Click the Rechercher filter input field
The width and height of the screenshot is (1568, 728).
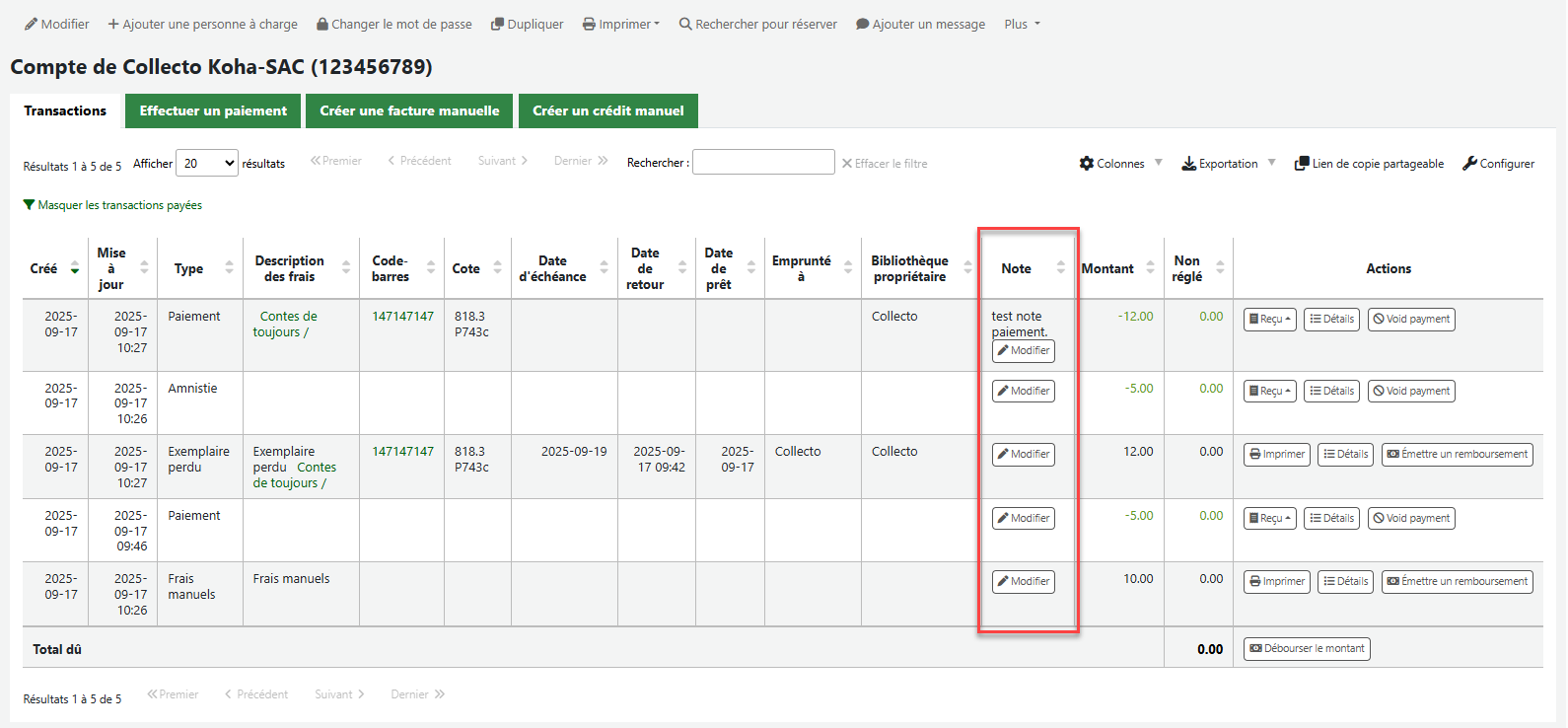(763, 163)
